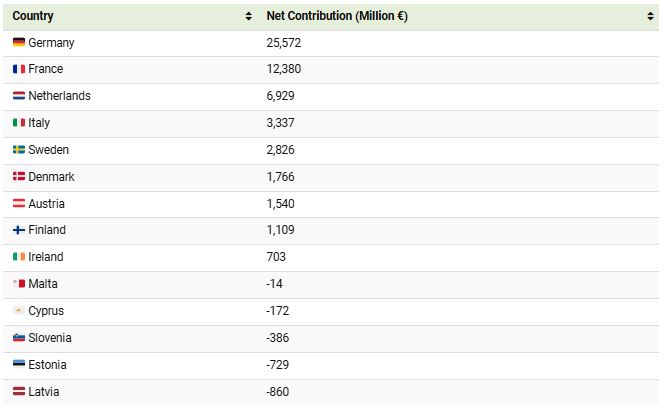Screen dimensions: 664x411
Task: Sort table by Country column arrows
Action: coord(249,16)
